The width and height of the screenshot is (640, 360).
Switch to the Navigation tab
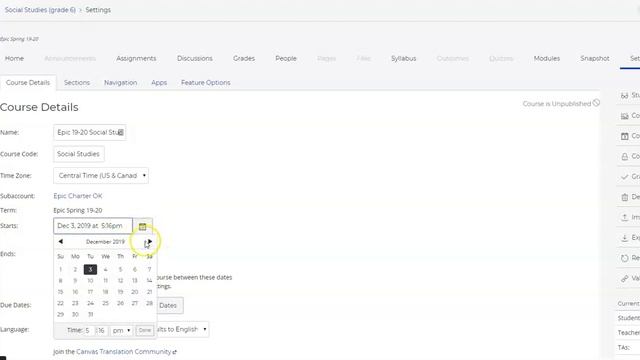120,82
